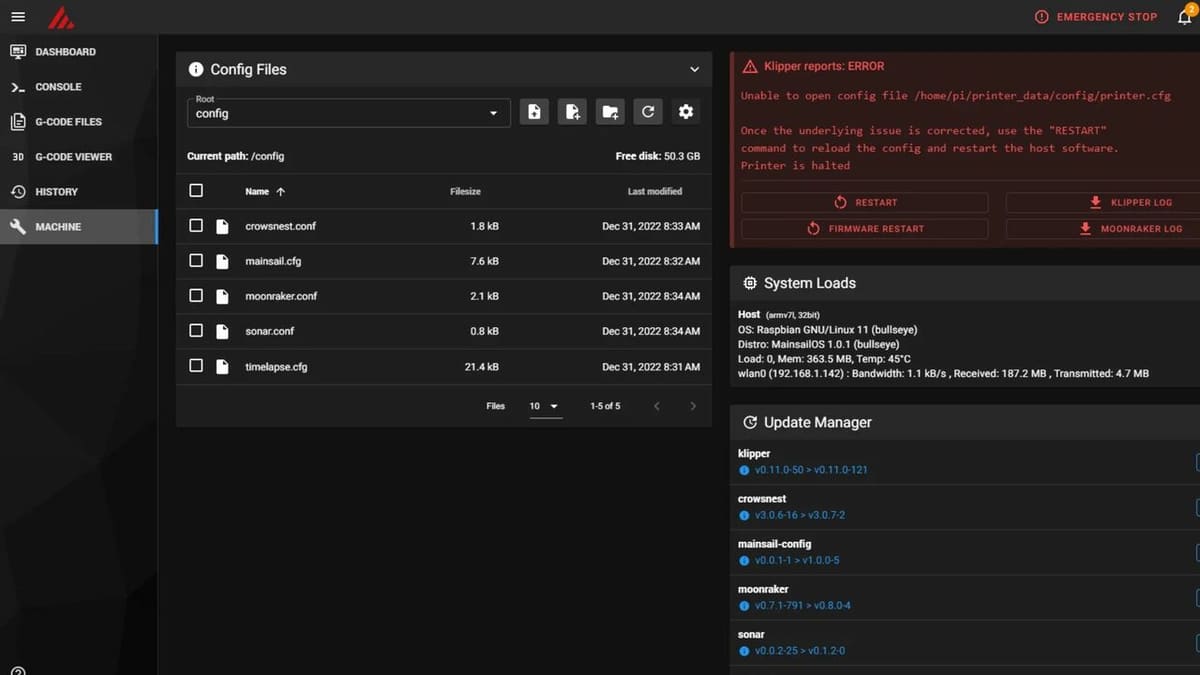Screen dimensions: 1200x675
Task: Toggle the select-all files checkbox
Action: (x=196, y=191)
